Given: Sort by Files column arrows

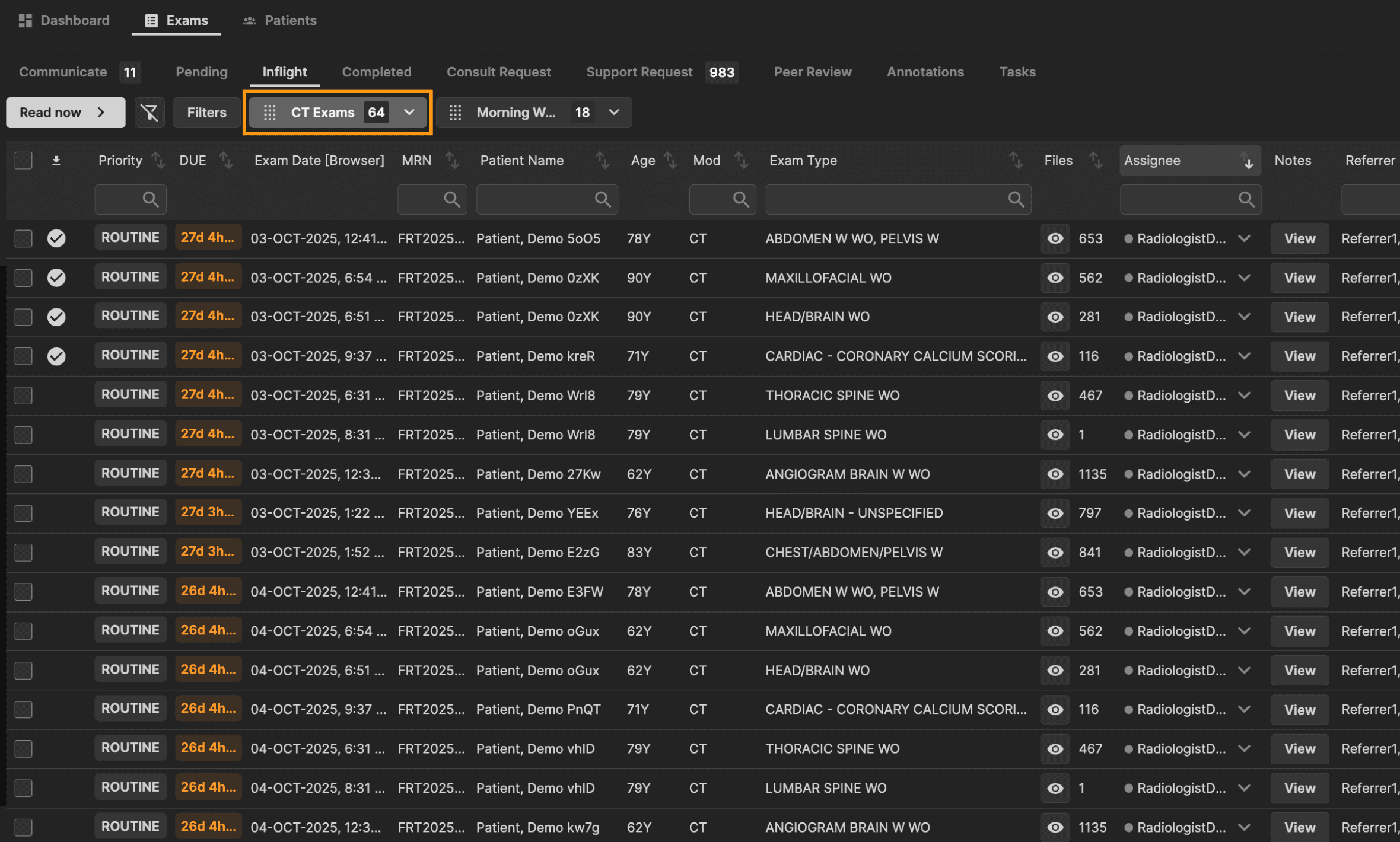Looking at the screenshot, I should [1095, 160].
